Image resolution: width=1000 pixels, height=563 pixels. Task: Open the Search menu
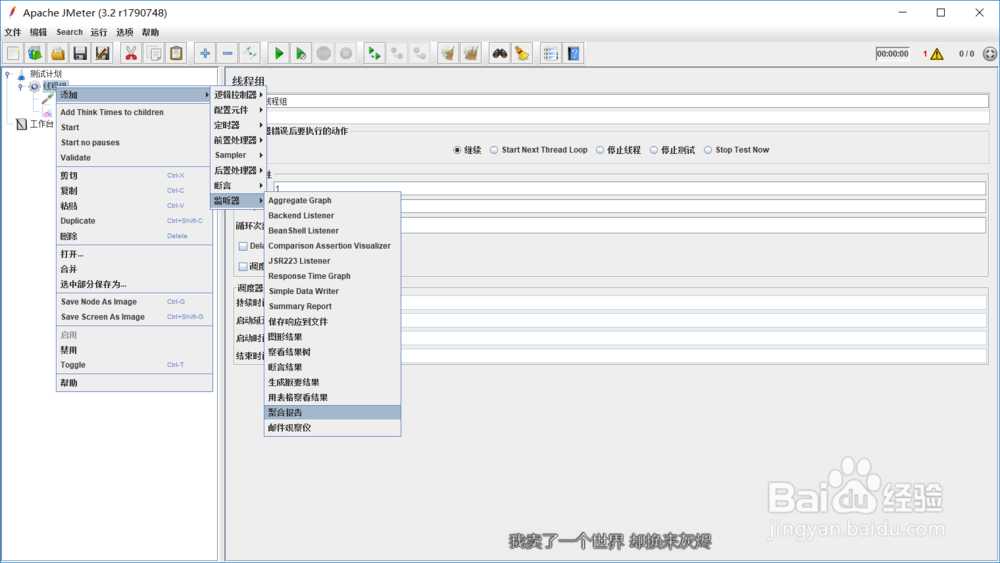tap(69, 32)
